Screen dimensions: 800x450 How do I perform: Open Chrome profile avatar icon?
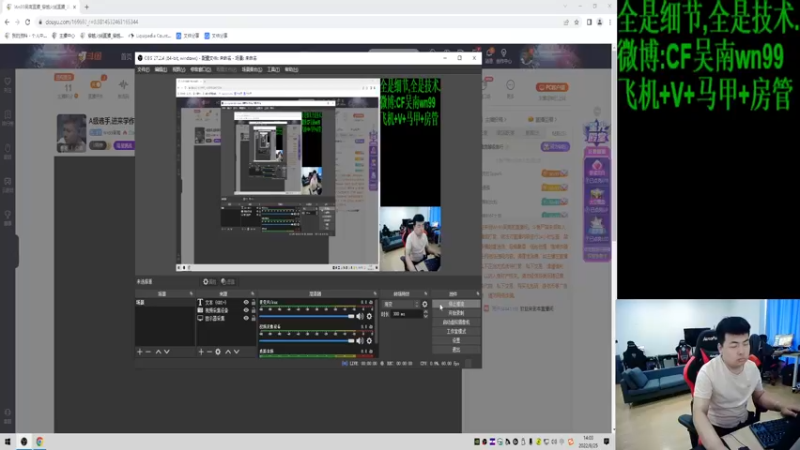[x=599, y=22]
